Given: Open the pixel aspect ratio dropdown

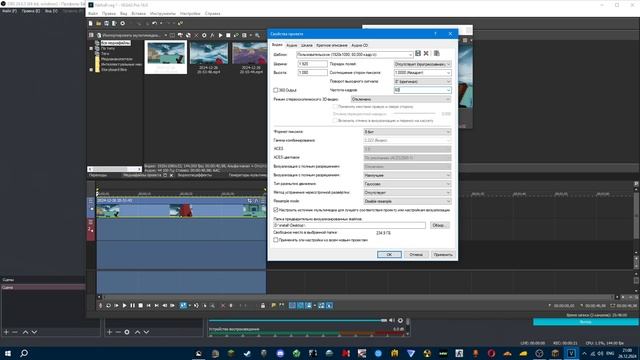Looking at the screenshot, I should (x=422, y=73).
